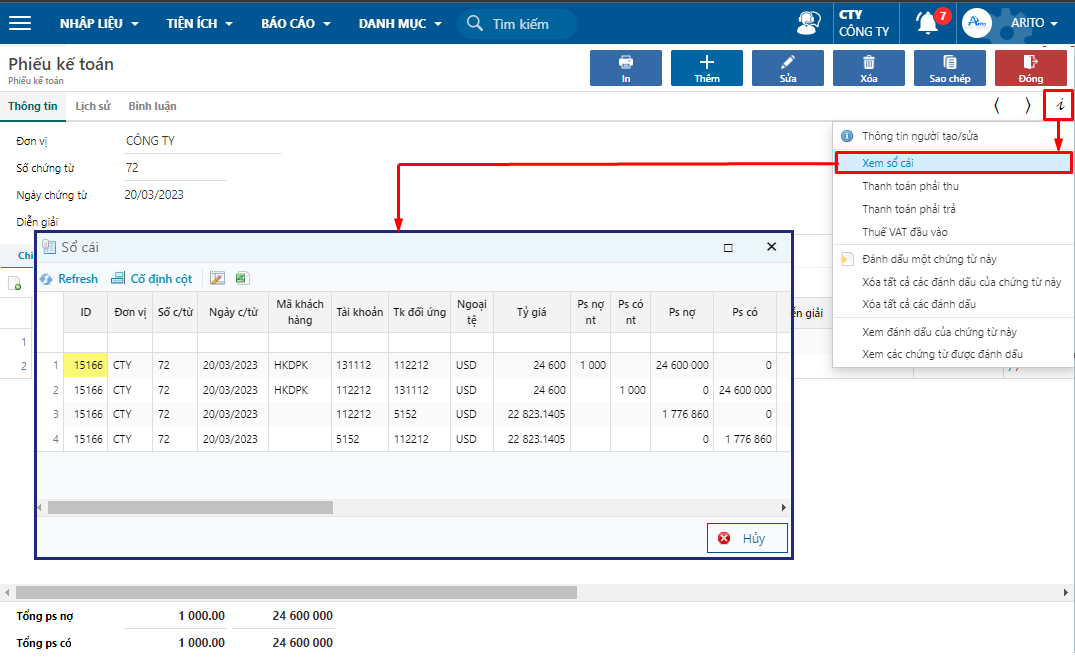Click the edit layout icon in Sổ cái toolbar
The image size is (1075, 664).
(217, 279)
